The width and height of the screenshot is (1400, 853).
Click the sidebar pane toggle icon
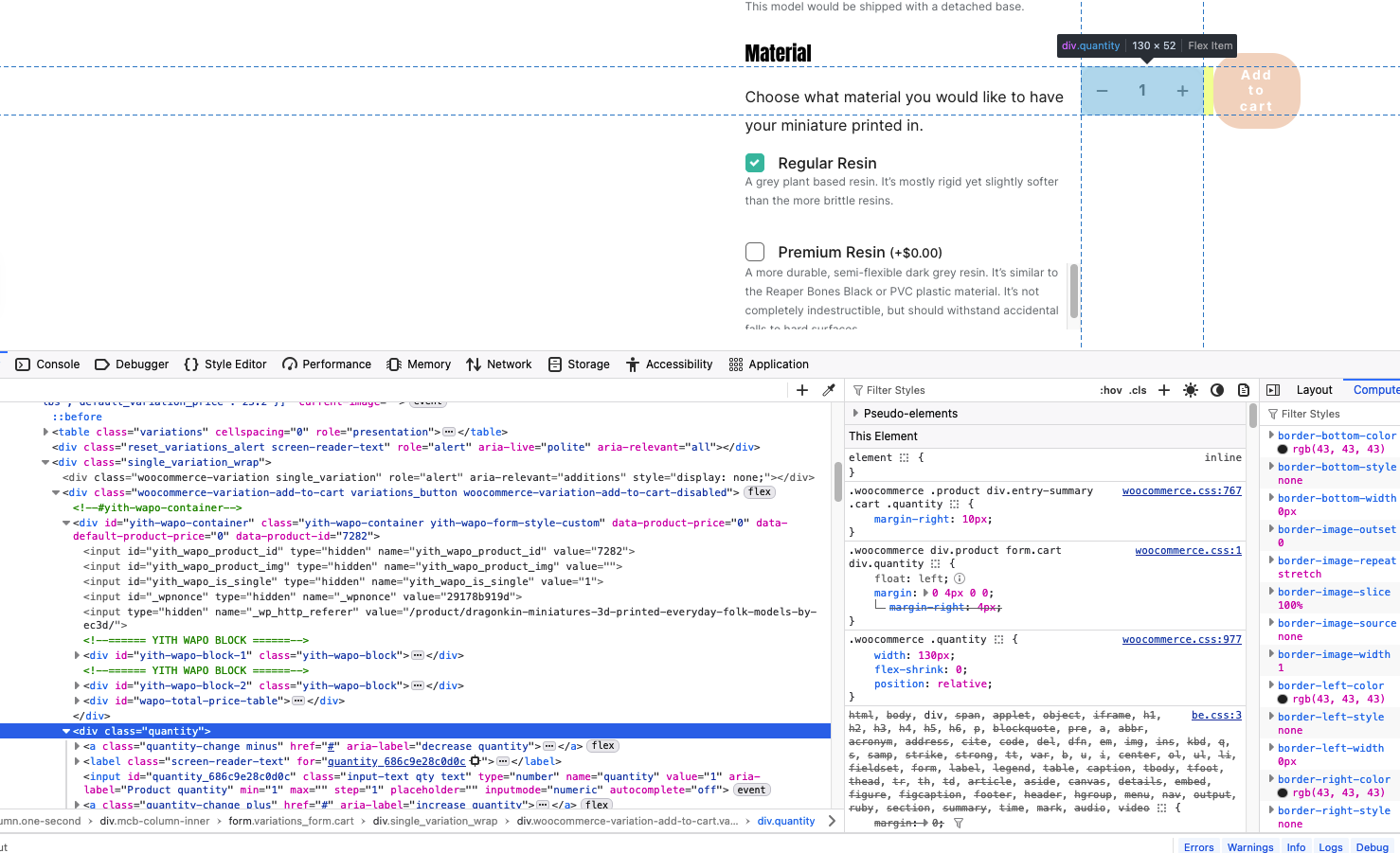[1273, 390]
